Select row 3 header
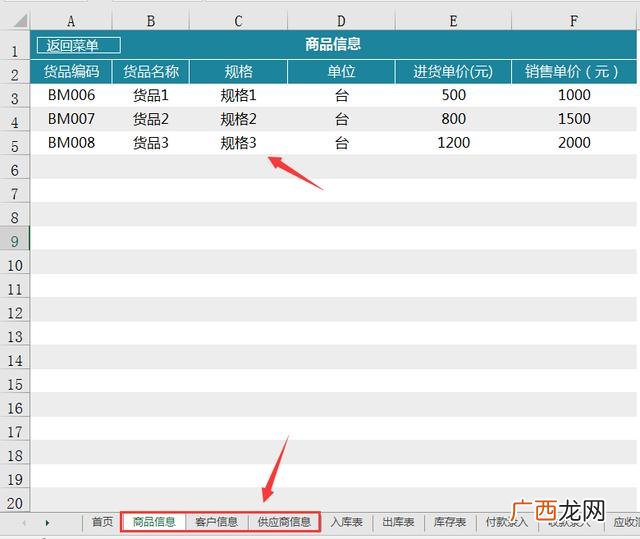 pyautogui.click(x=15, y=98)
